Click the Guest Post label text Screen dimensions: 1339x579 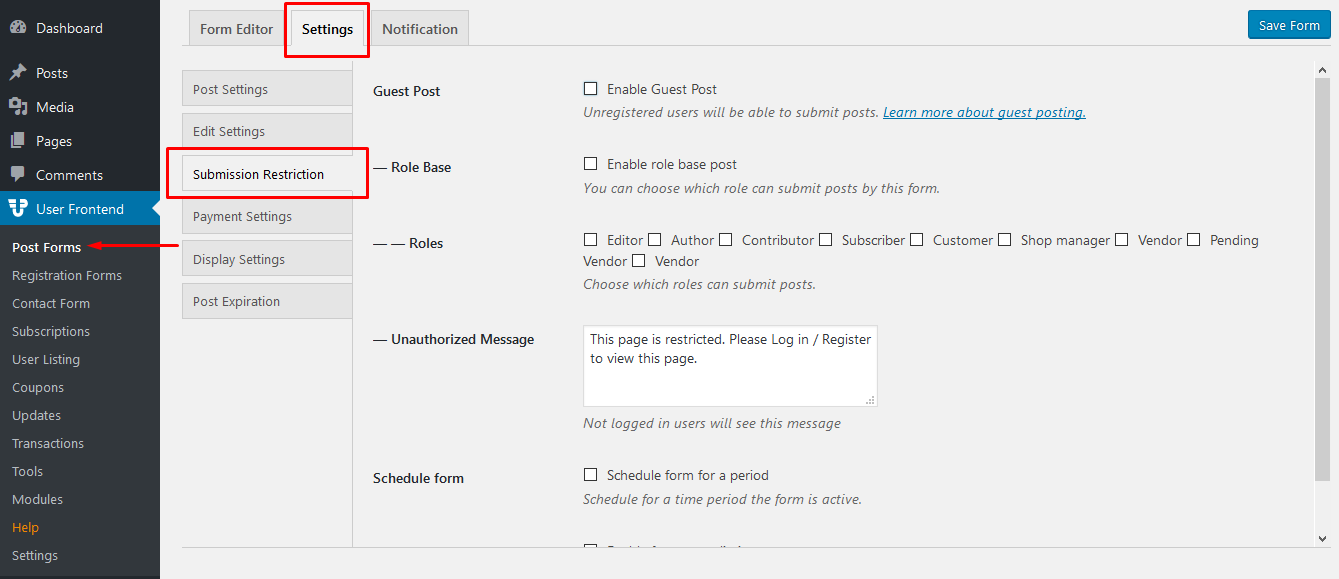coord(406,91)
